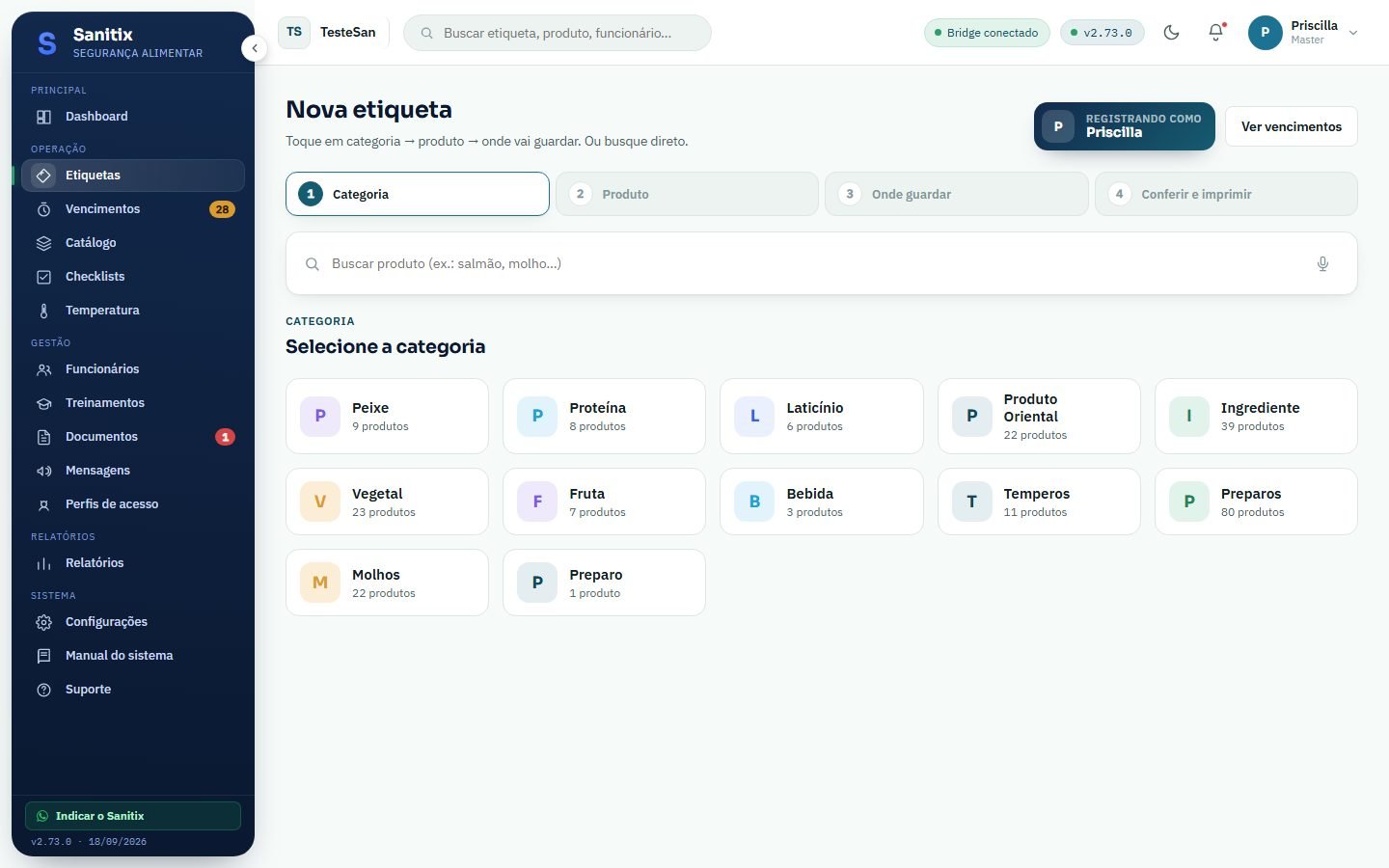Click the Registrando como Priscilla button
The height and width of the screenshot is (868, 1389).
[x=1125, y=126]
